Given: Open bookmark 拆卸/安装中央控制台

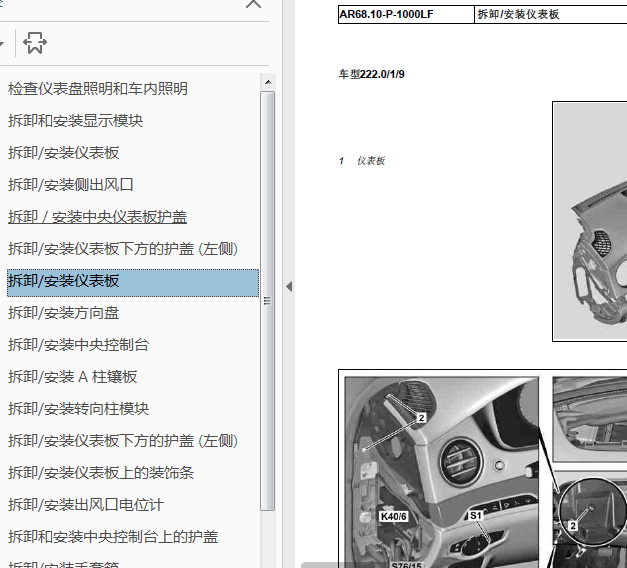Looking at the screenshot, I should tap(79, 344).
